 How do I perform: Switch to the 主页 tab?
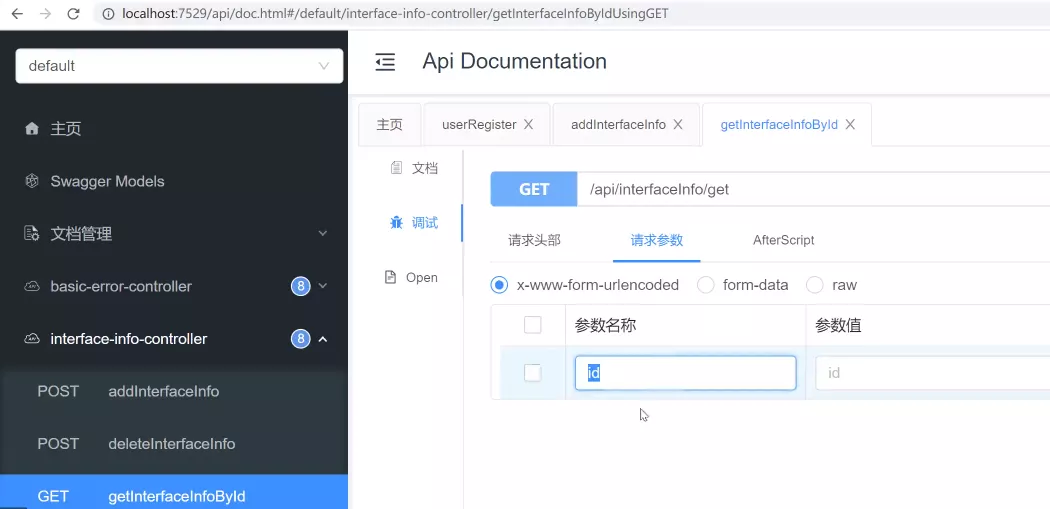[x=390, y=125]
